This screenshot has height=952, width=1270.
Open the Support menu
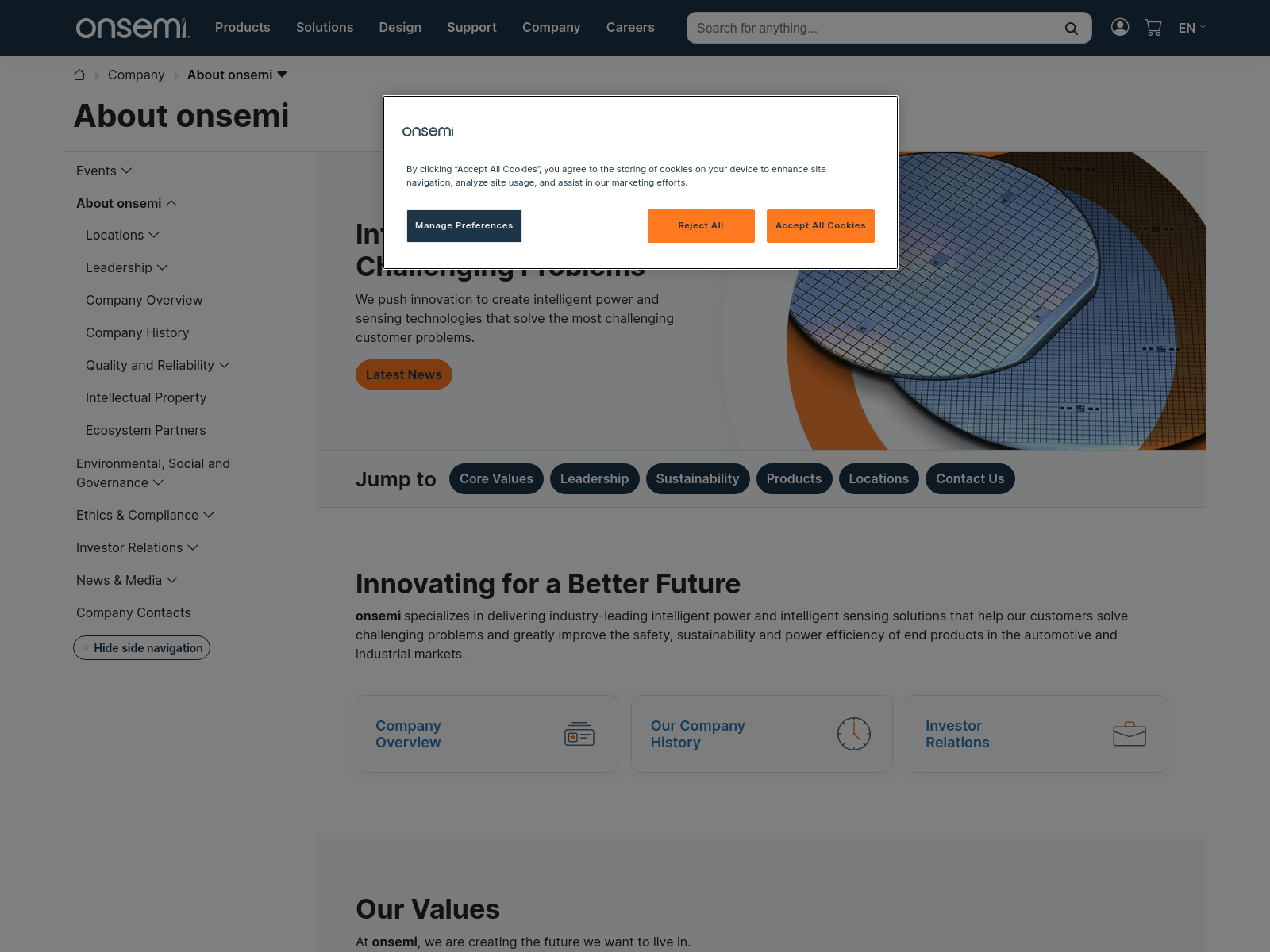coord(471,27)
